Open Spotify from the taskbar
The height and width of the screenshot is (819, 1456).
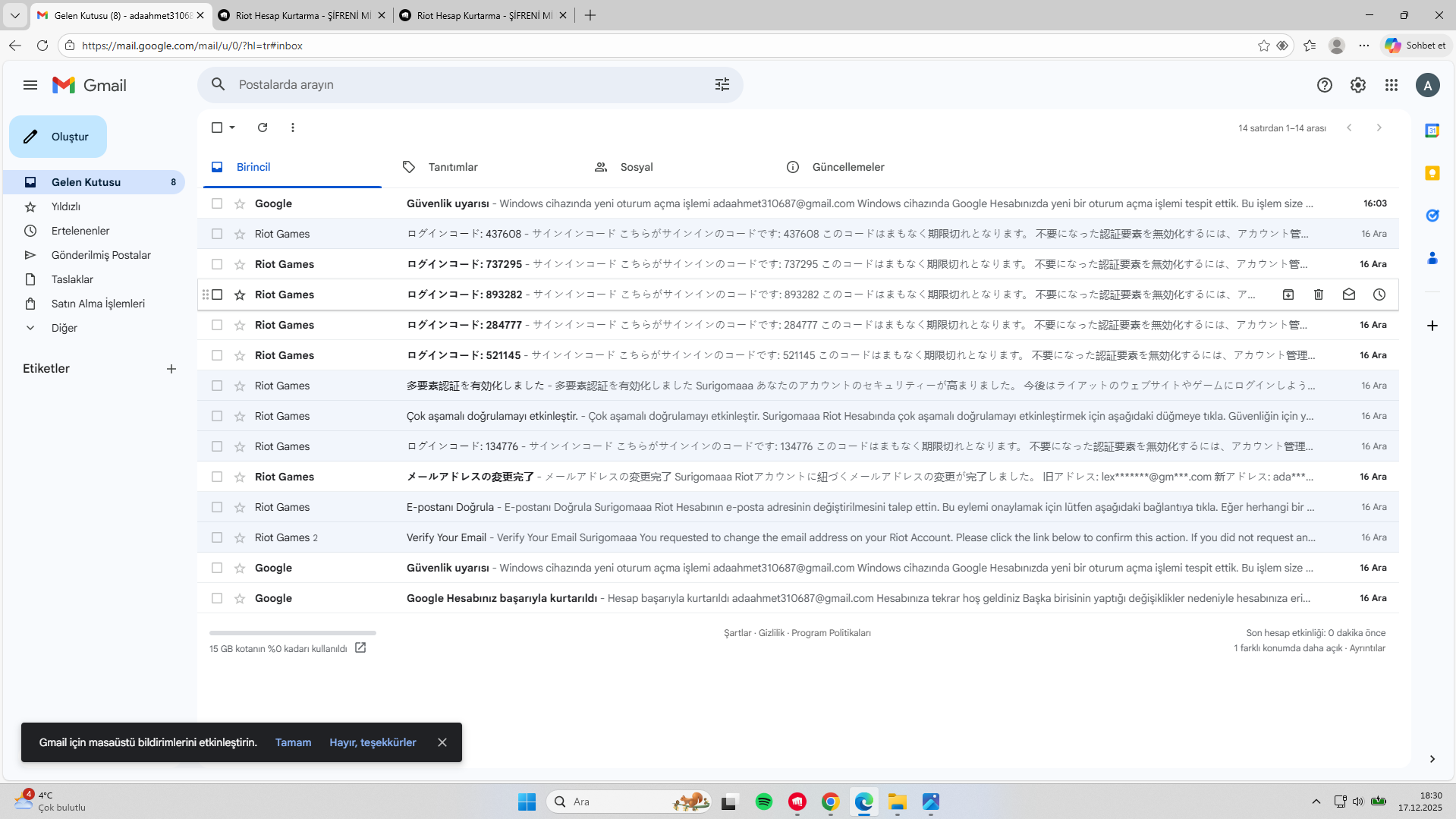764,802
